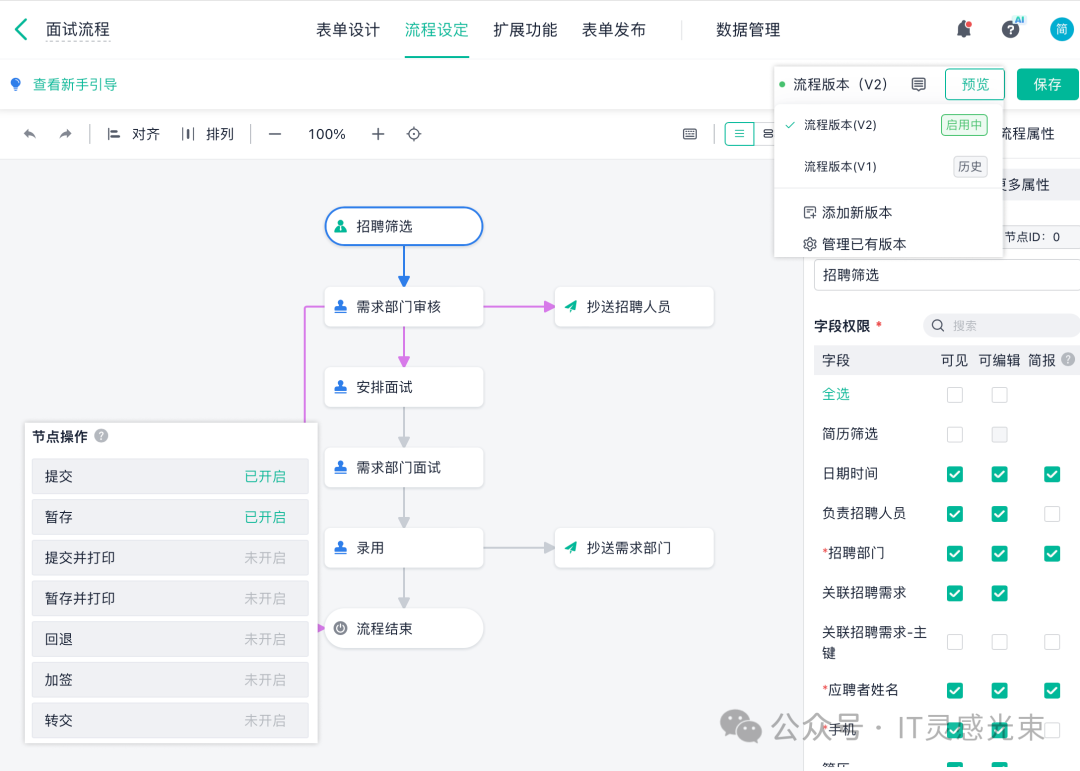Select 添加新版本 from version menu
Image resolution: width=1080 pixels, height=771 pixels.
pos(856,213)
